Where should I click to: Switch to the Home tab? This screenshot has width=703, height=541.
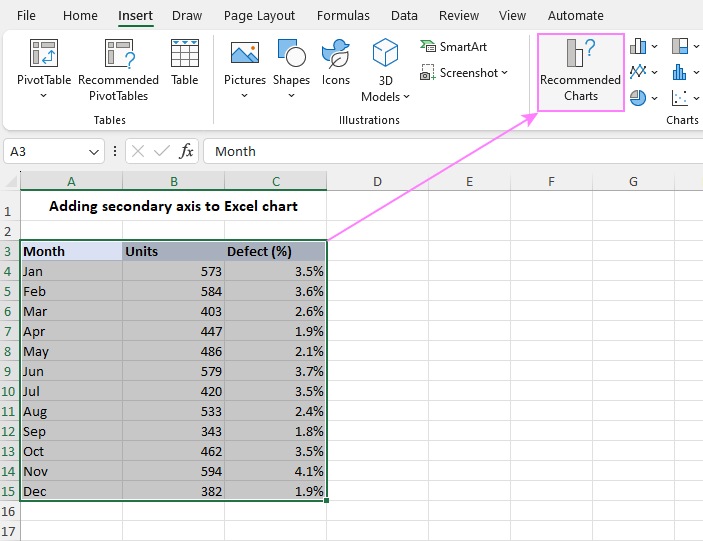click(80, 15)
